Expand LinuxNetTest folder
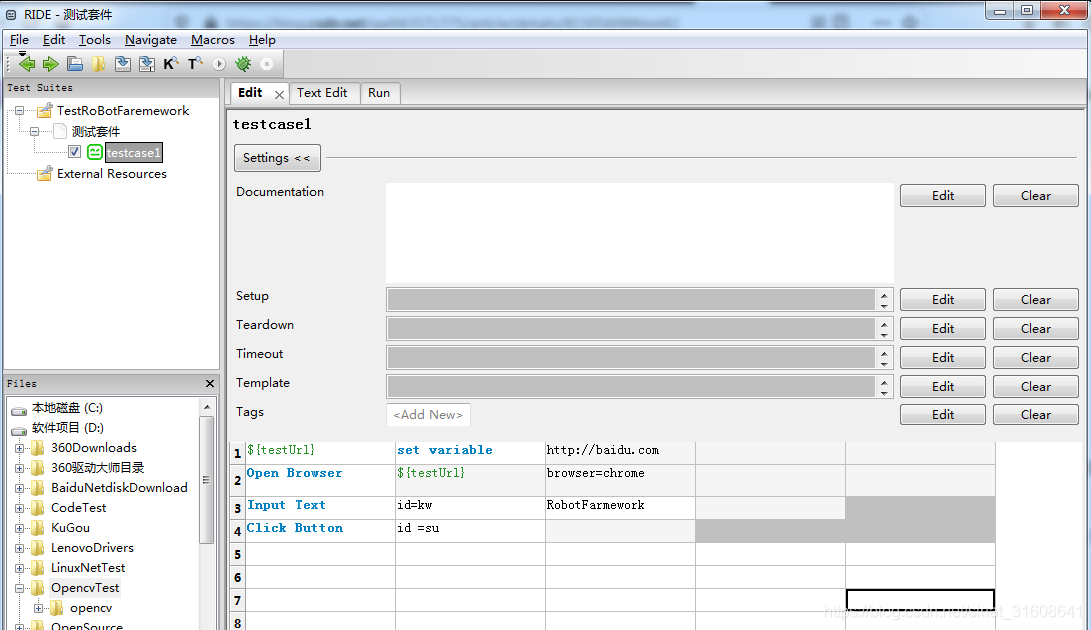 [19, 568]
